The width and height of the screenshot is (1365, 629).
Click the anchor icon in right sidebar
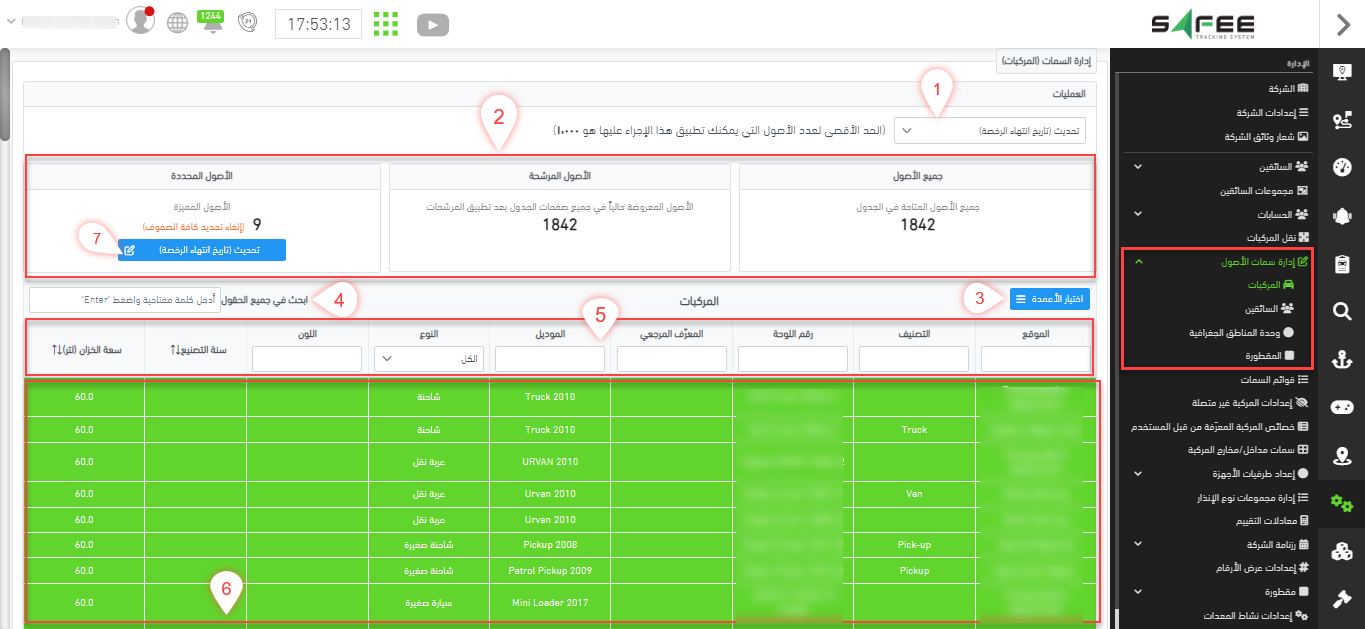point(1343,360)
